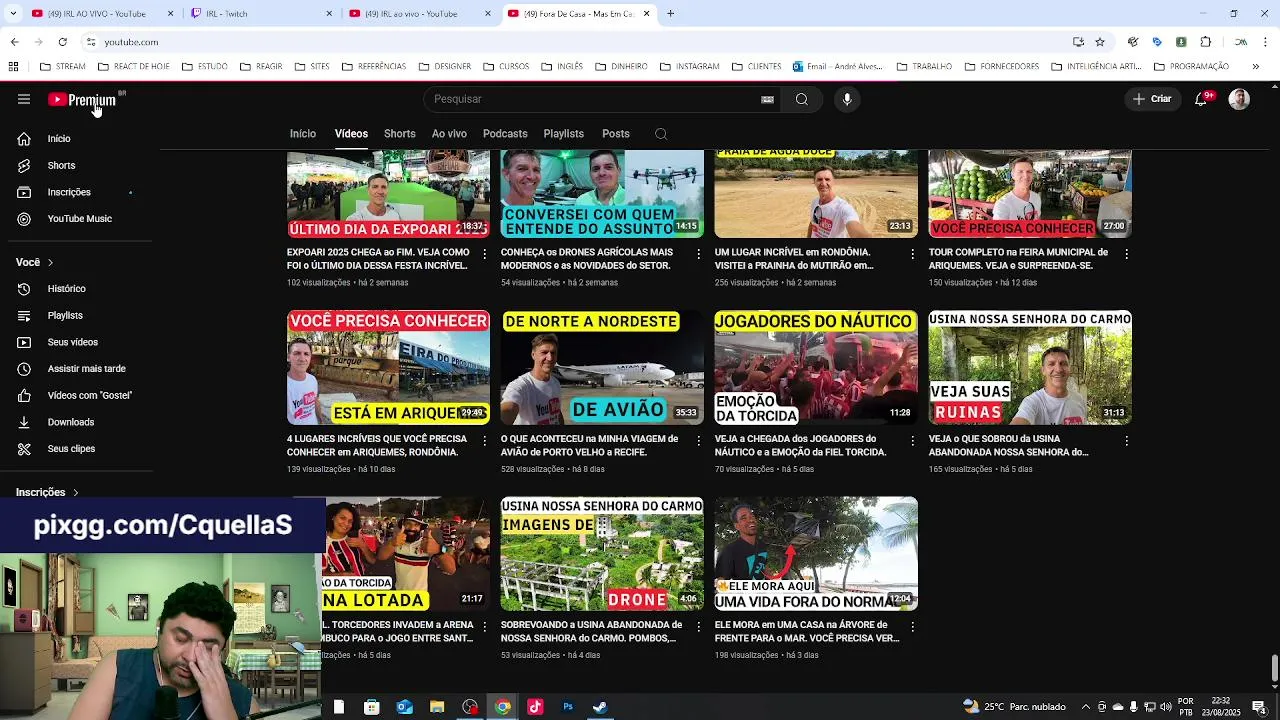Open the UMA VIDA FORA DO NORMAL thumbnail

816,553
